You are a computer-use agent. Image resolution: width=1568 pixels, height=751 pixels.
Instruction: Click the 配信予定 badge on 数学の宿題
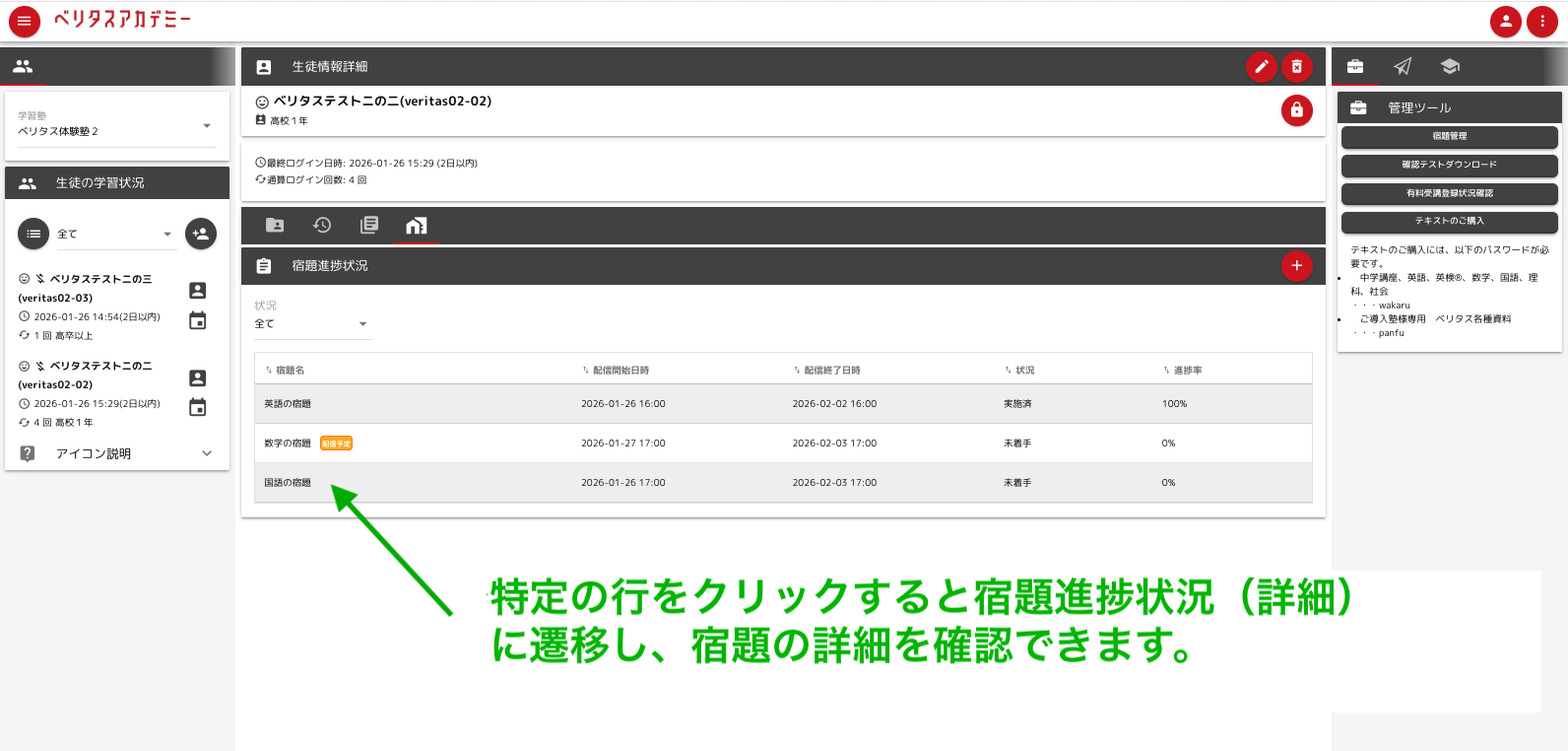pyautogui.click(x=336, y=444)
